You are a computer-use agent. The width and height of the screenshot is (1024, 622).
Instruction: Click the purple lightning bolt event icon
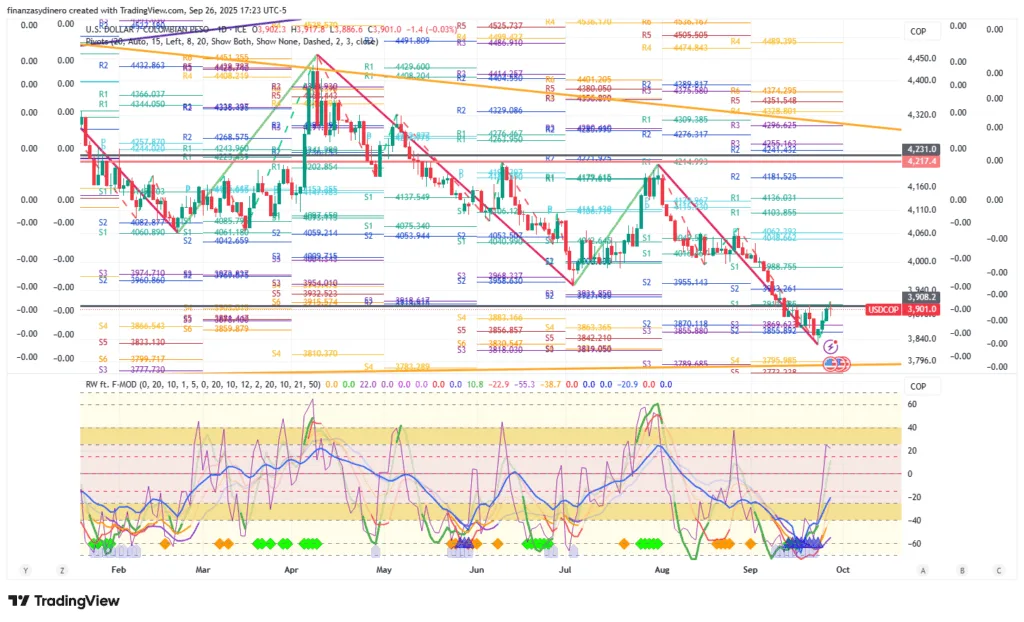[832, 346]
